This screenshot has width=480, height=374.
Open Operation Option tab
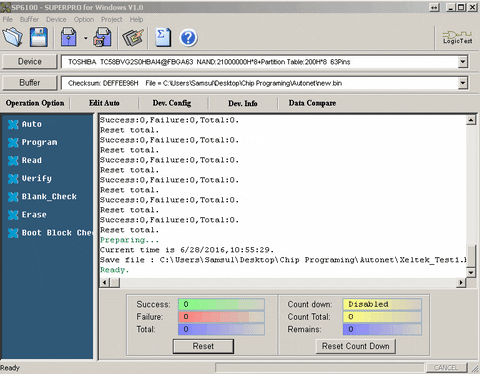pyautogui.click(x=35, y=103)
